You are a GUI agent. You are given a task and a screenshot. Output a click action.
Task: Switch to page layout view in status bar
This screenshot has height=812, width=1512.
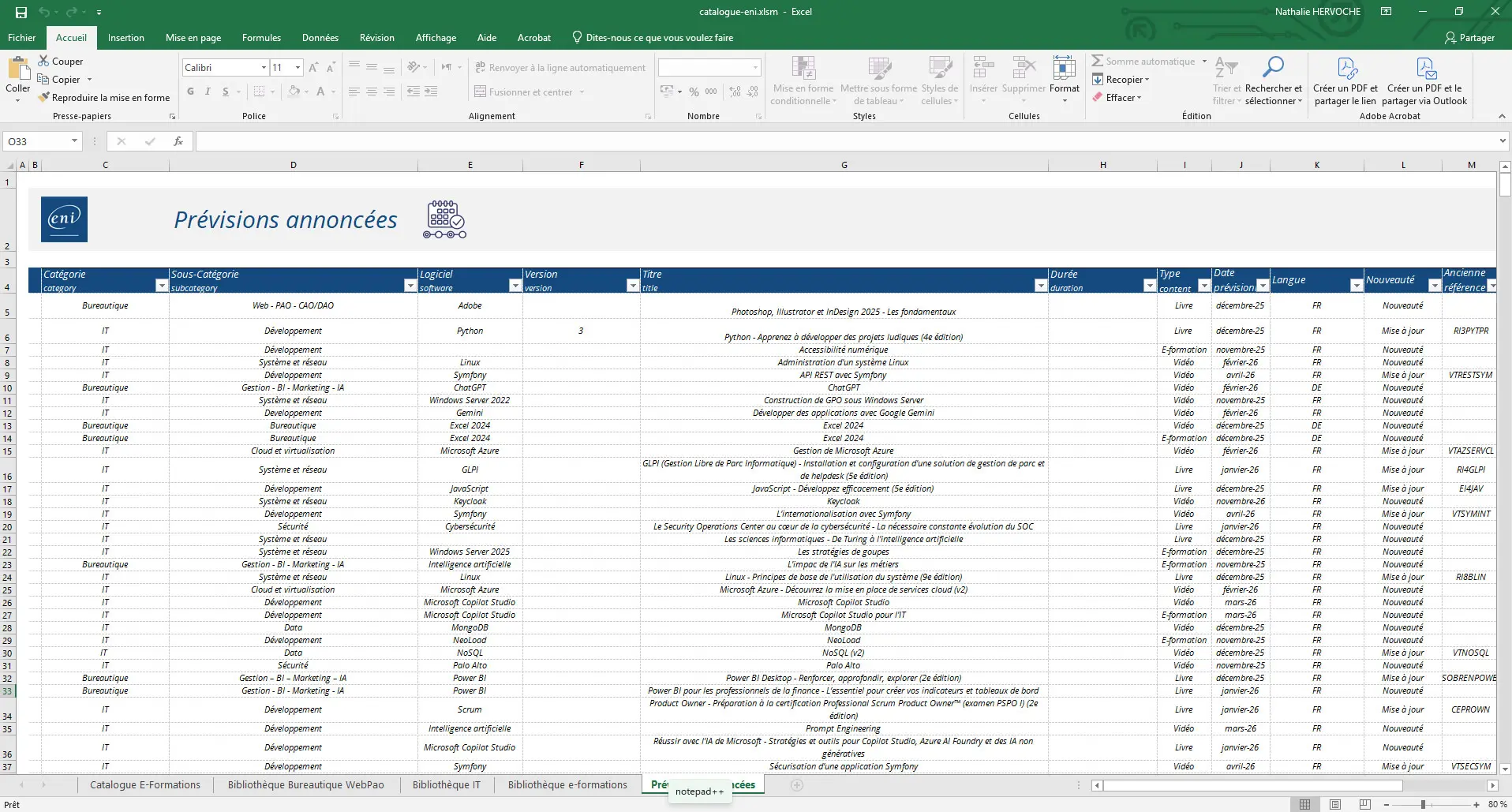pyautogui.click(x=1335, y=804)
